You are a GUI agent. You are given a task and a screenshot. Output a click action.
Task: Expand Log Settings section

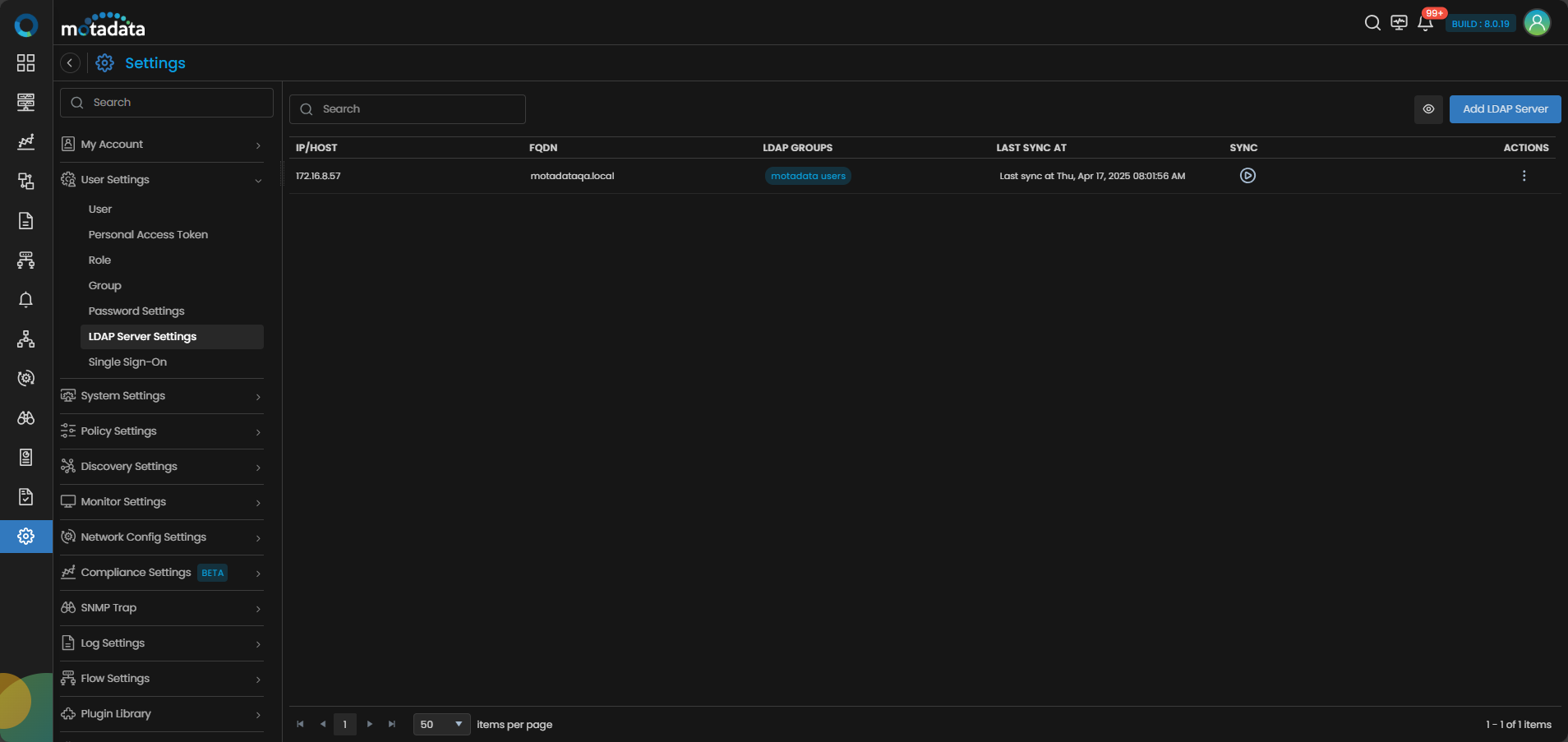162,643
